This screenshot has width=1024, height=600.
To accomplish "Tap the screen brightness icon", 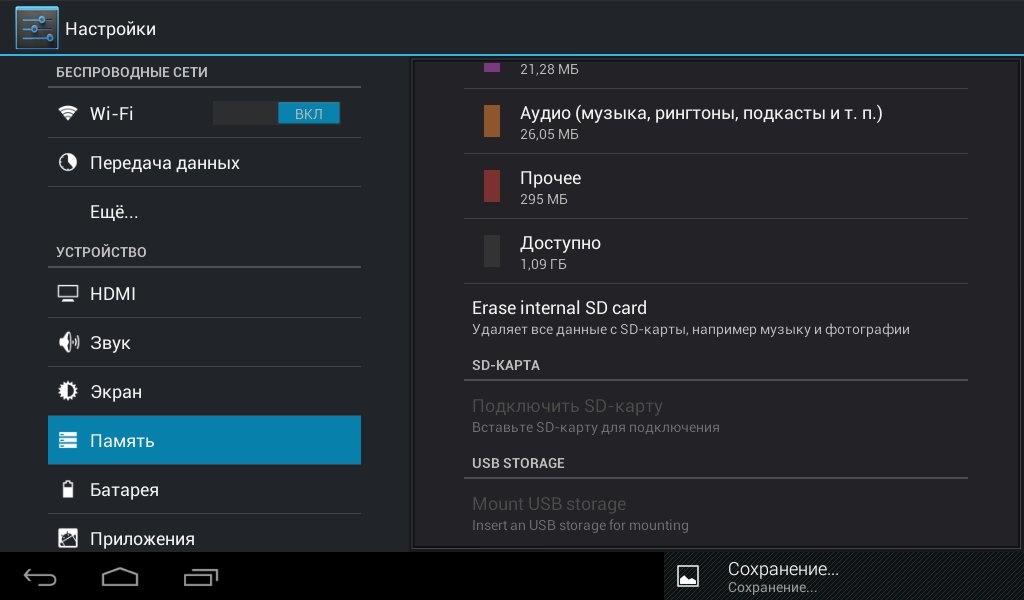I will coord(68,392).
